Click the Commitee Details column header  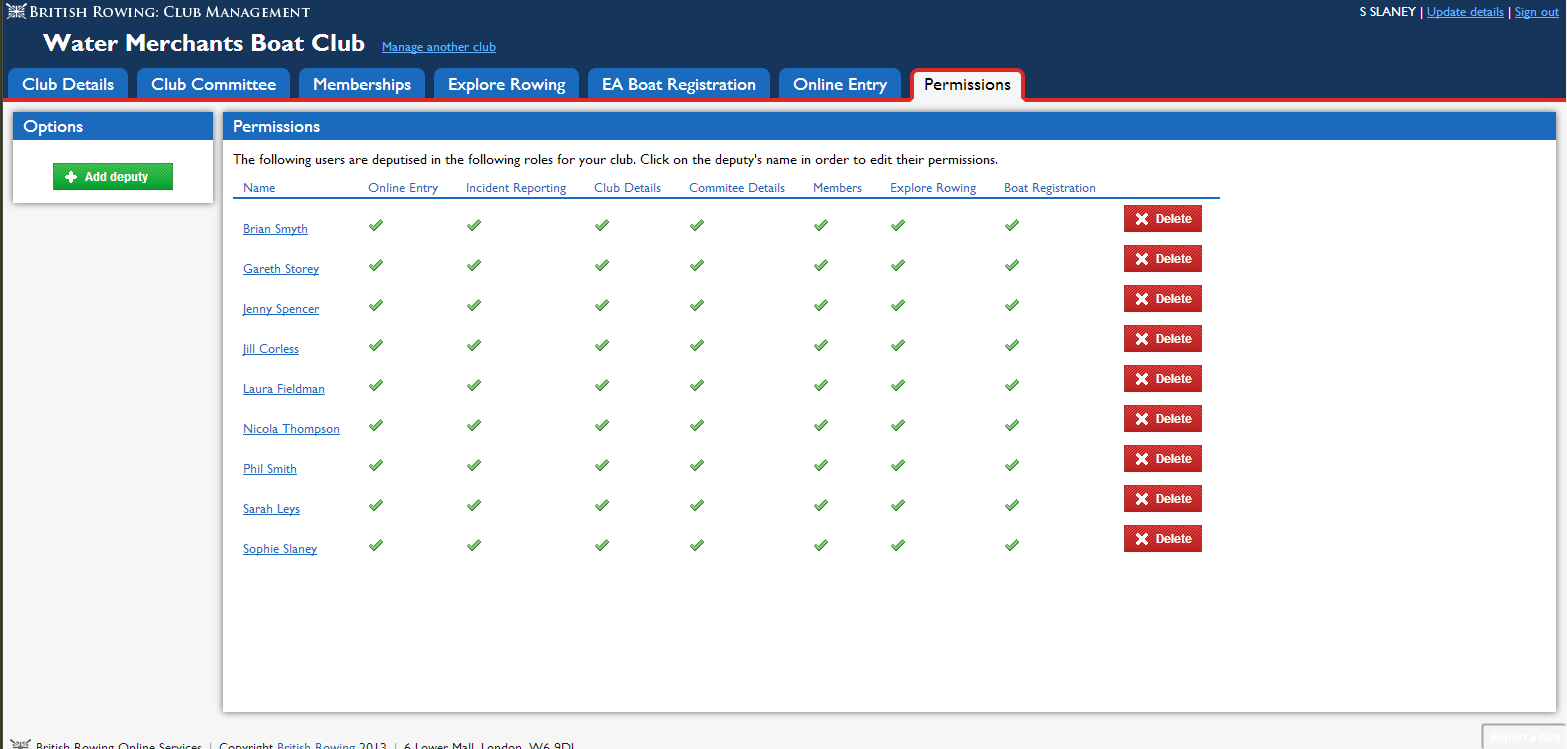coord(737,188)
